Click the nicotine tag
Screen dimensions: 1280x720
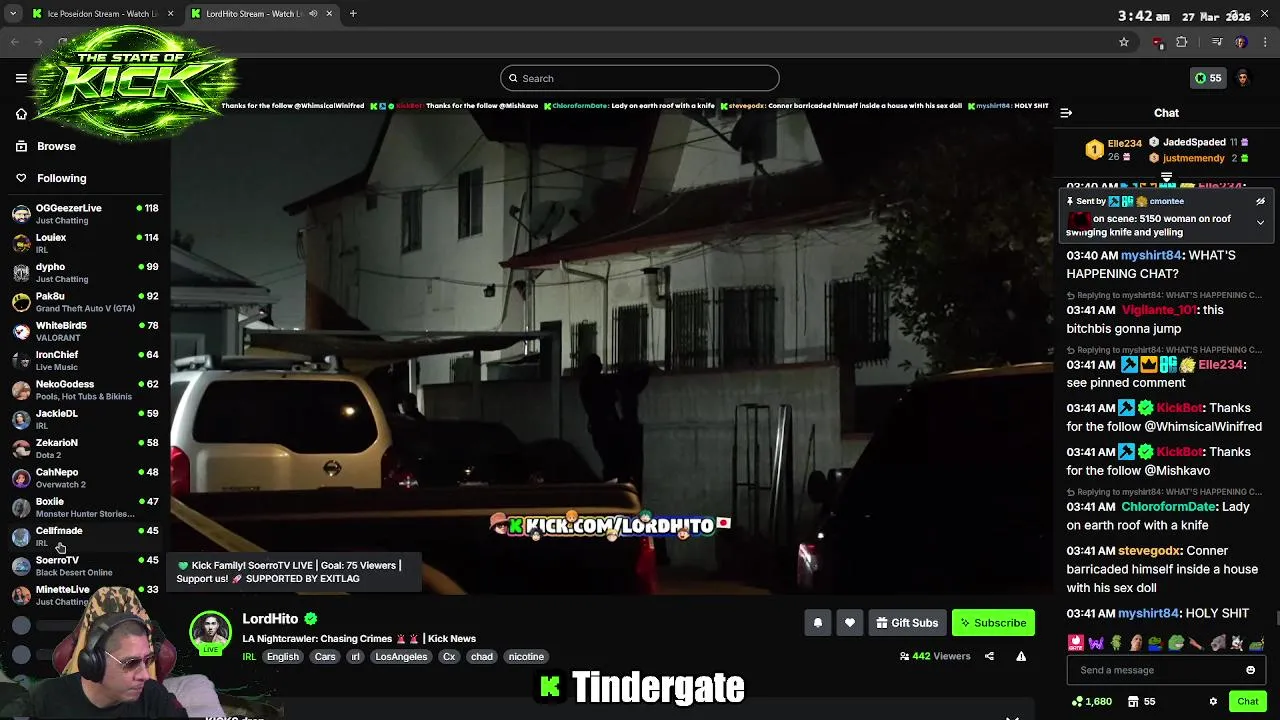click(x=526, y=657)
